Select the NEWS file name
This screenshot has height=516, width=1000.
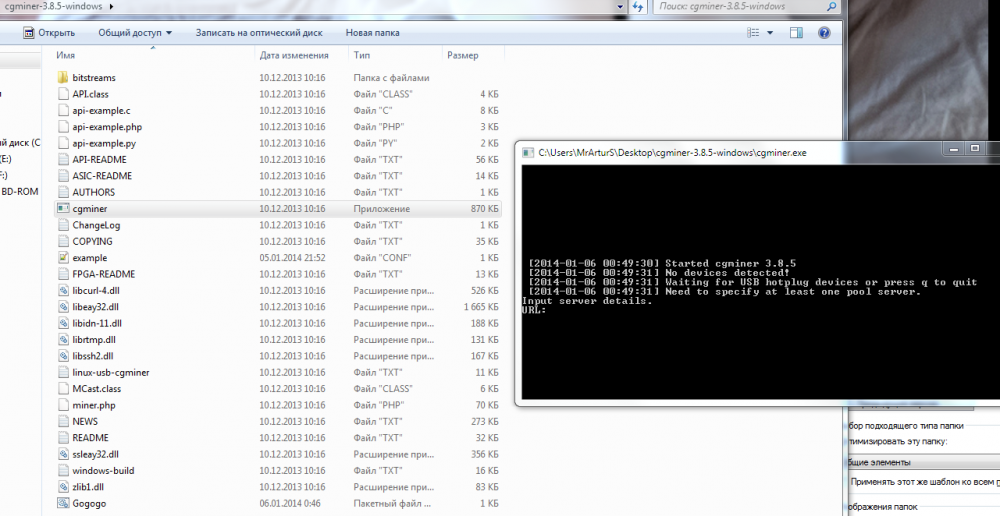coord(85,422)
